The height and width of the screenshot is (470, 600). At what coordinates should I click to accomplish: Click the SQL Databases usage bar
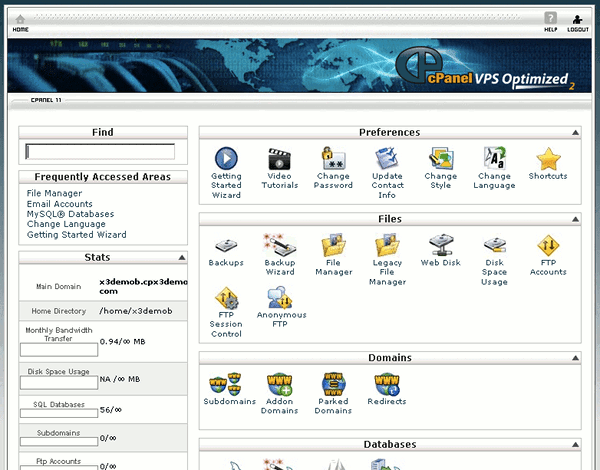click(59, 413)
